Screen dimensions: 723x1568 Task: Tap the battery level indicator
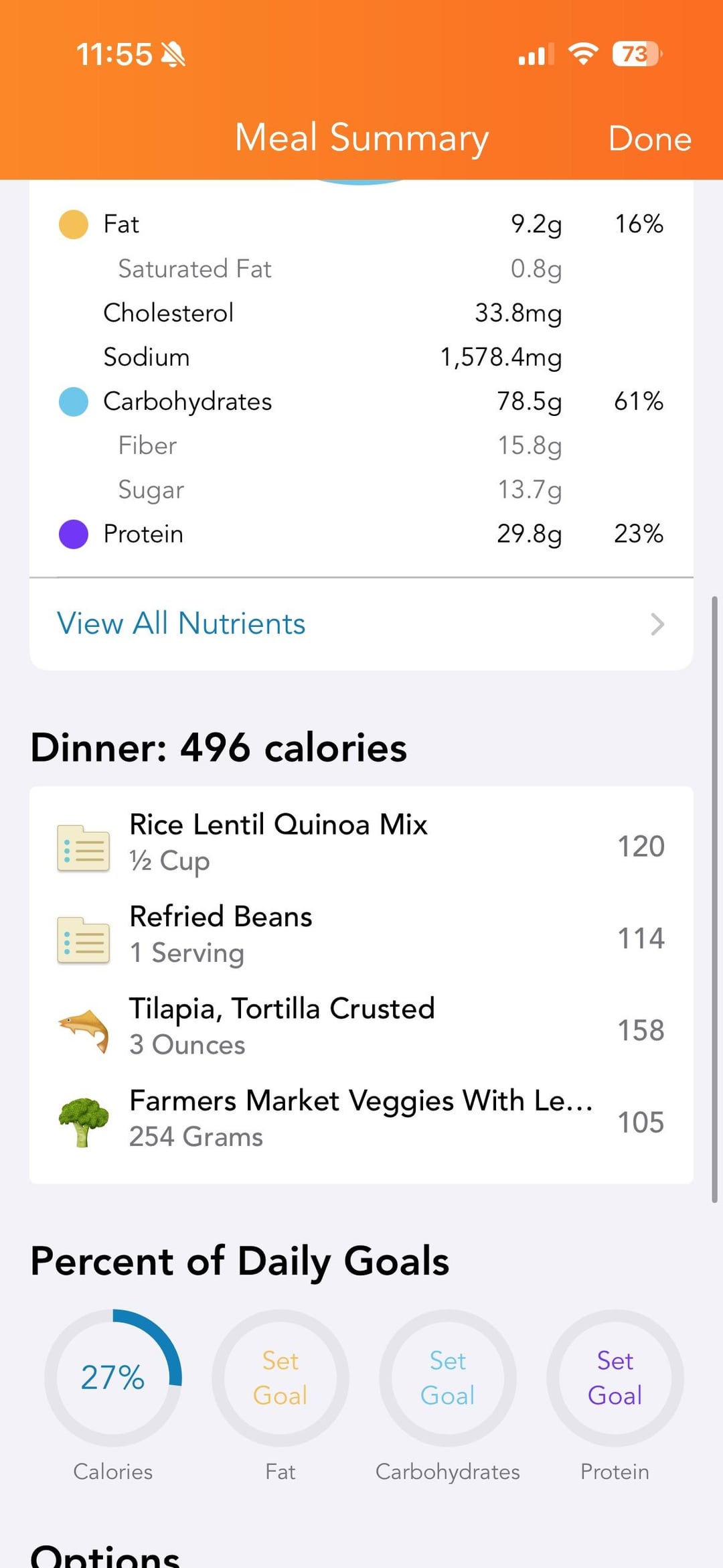tap(636, 54)
